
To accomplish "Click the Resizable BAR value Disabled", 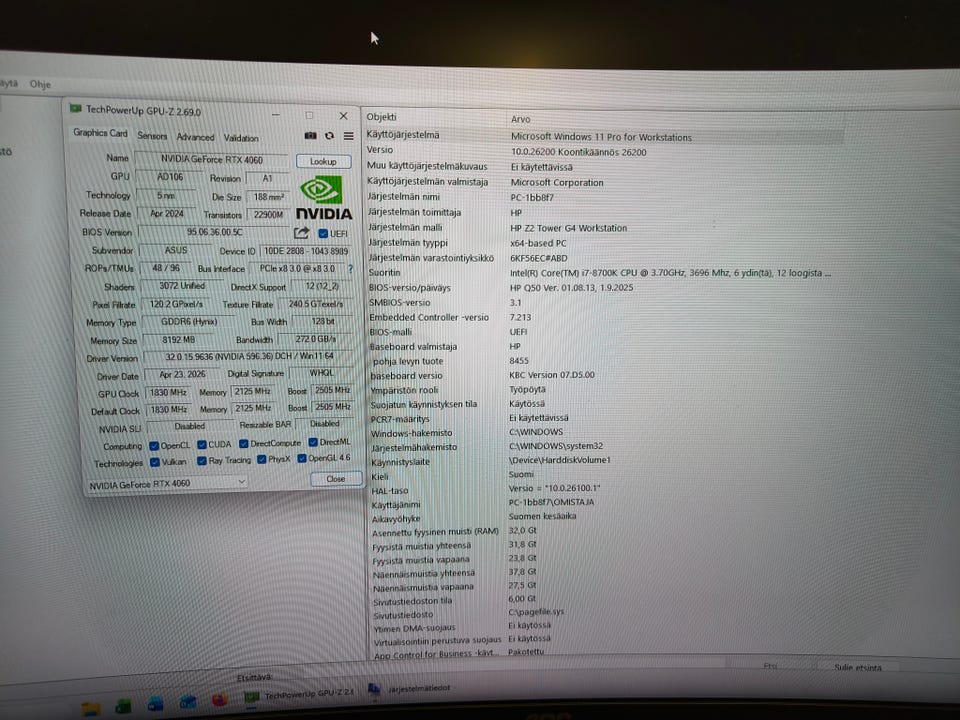I will point(324,423).
